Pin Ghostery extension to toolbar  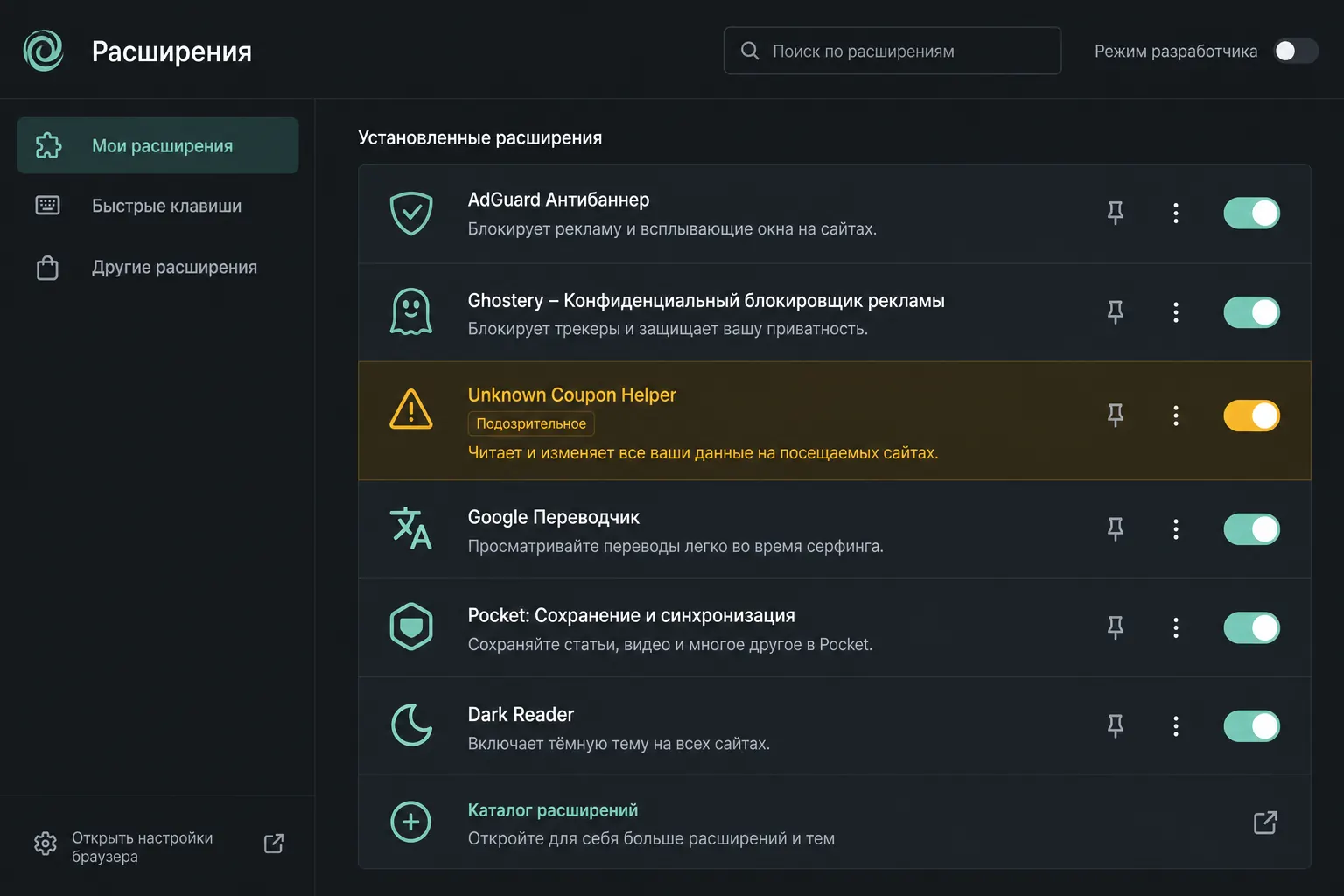pyautogui.click(x=1116, y=312)
